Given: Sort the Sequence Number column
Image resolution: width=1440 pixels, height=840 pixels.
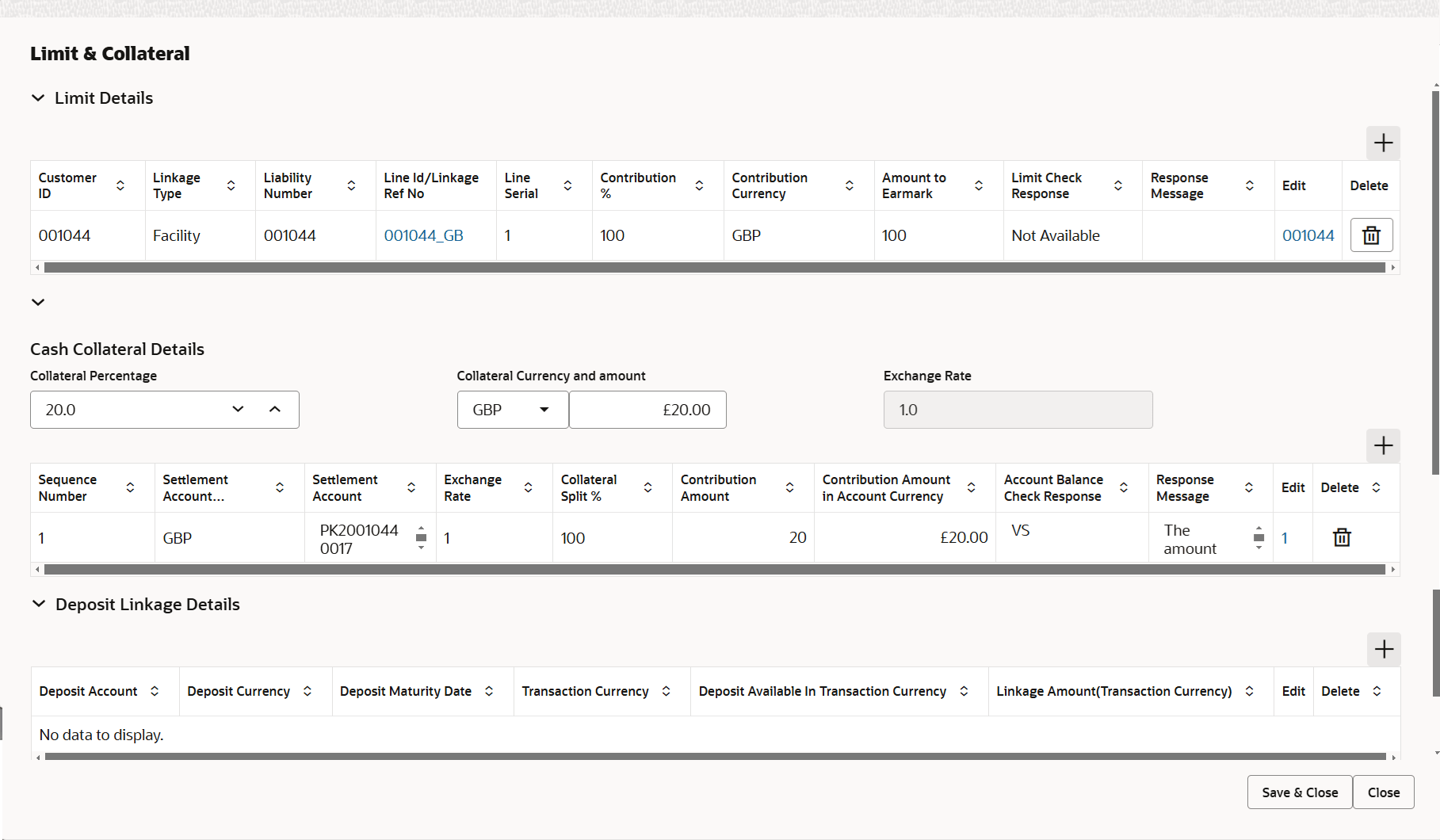Looking at the screenshot, I should 131,487.
